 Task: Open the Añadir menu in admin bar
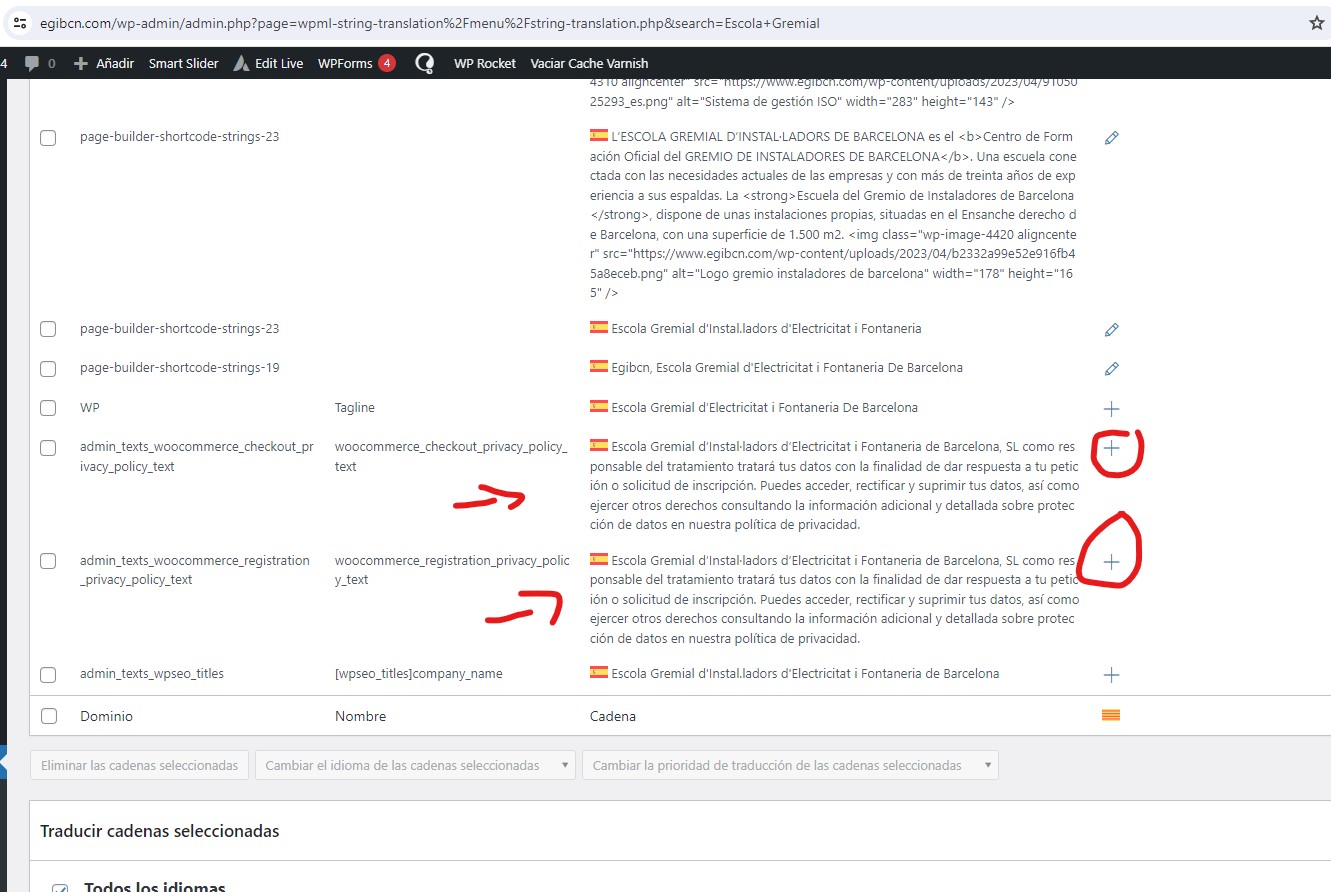pos(104,63)
